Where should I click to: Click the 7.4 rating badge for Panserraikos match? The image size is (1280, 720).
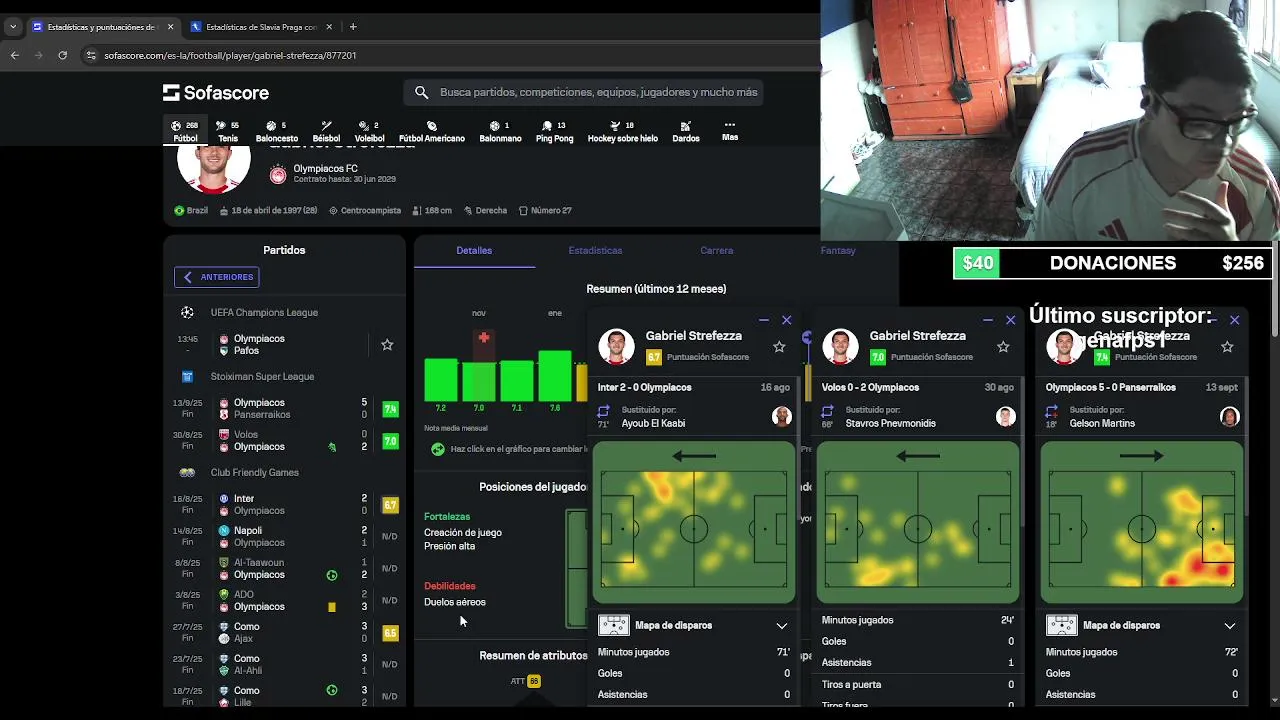[x=390, y=409]
